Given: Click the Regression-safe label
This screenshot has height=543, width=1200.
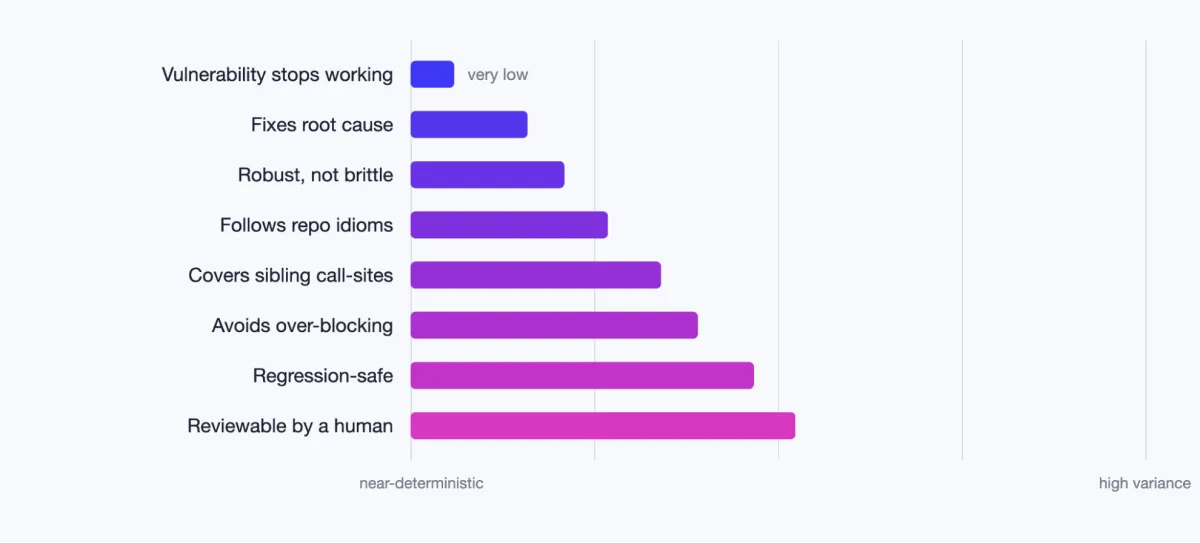Looking at the screenshot, I should point(323,376).
